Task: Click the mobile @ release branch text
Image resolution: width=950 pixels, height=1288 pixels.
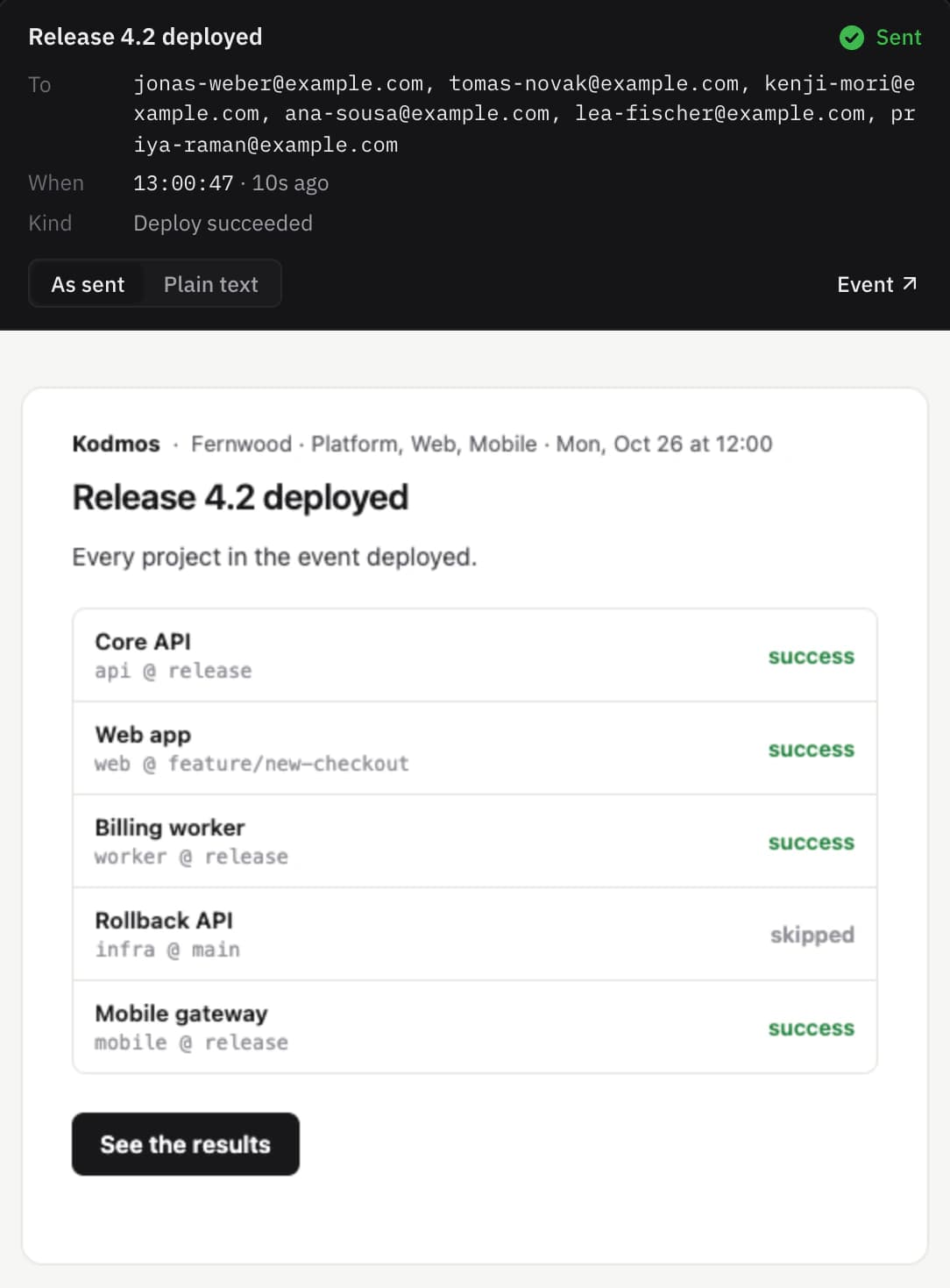Action: (191, 1042)
